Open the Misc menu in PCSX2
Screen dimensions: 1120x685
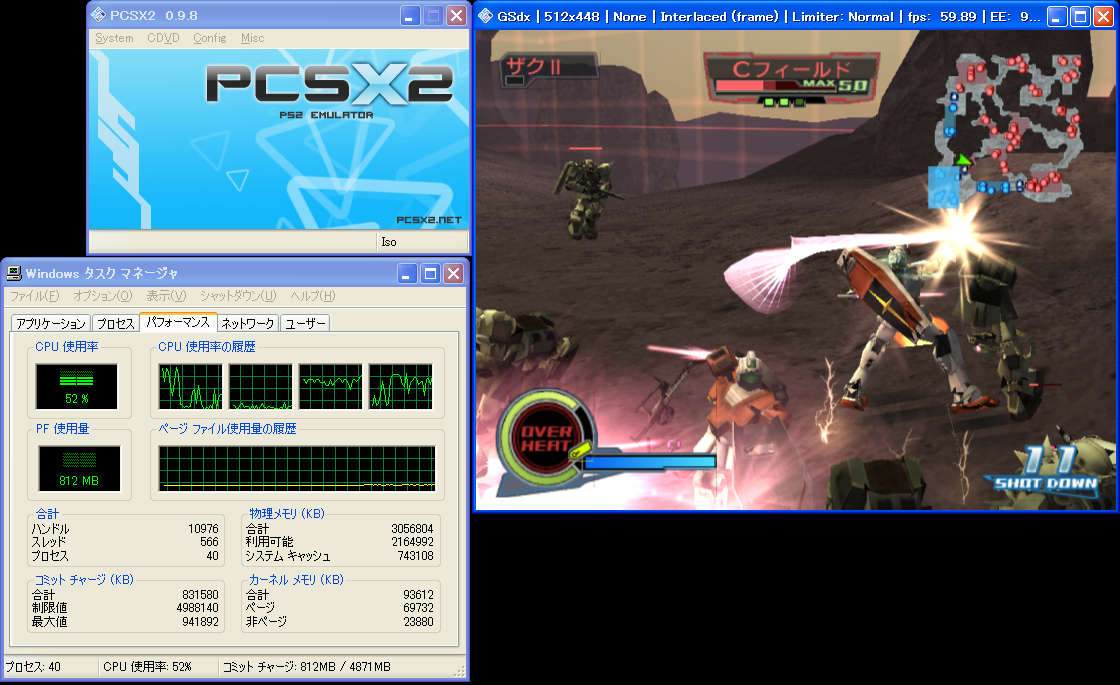252,38
